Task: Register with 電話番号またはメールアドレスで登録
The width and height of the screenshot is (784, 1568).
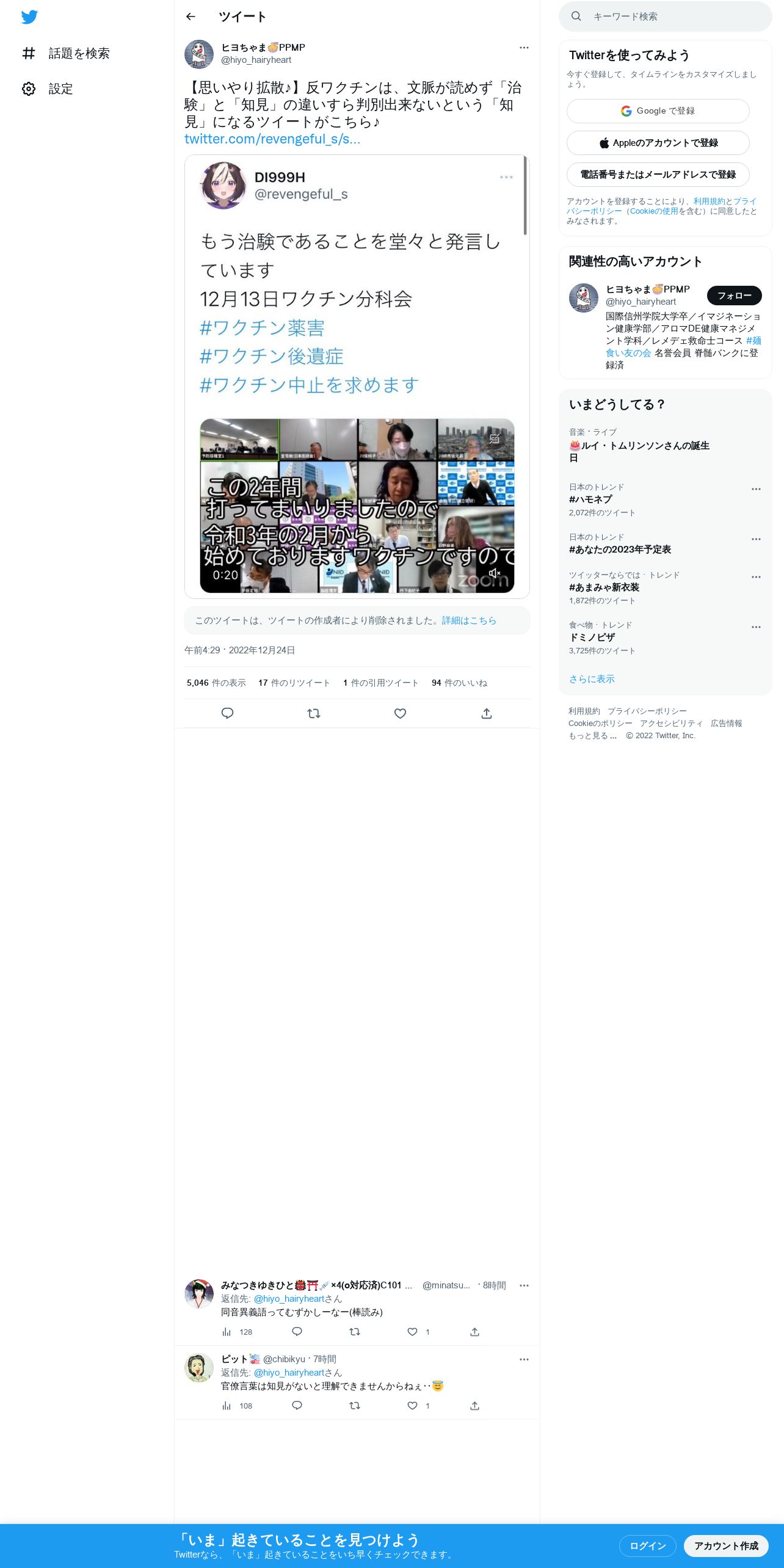Action: point(658,175)
